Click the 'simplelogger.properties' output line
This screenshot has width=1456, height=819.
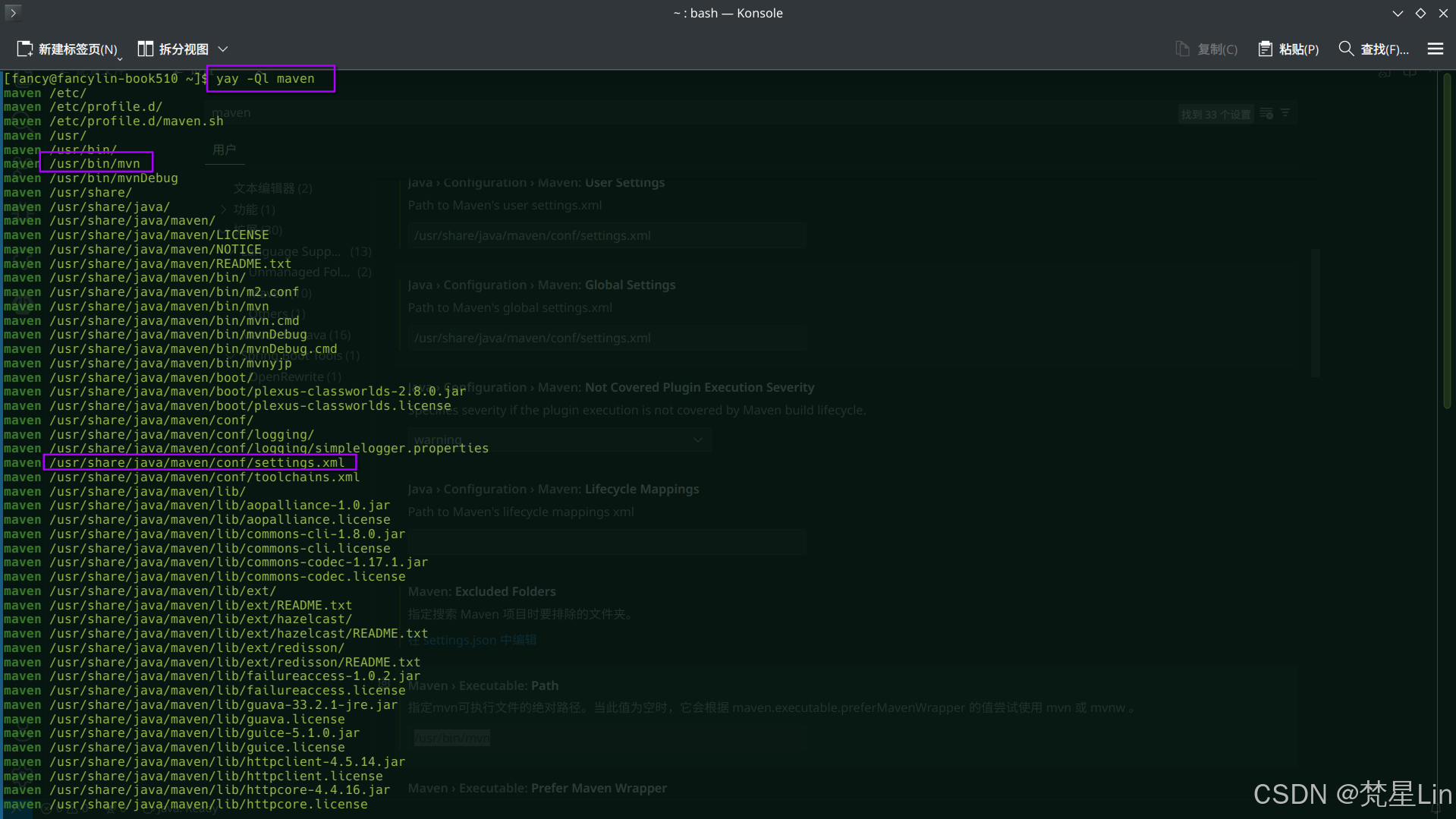(x=269, y=449)
